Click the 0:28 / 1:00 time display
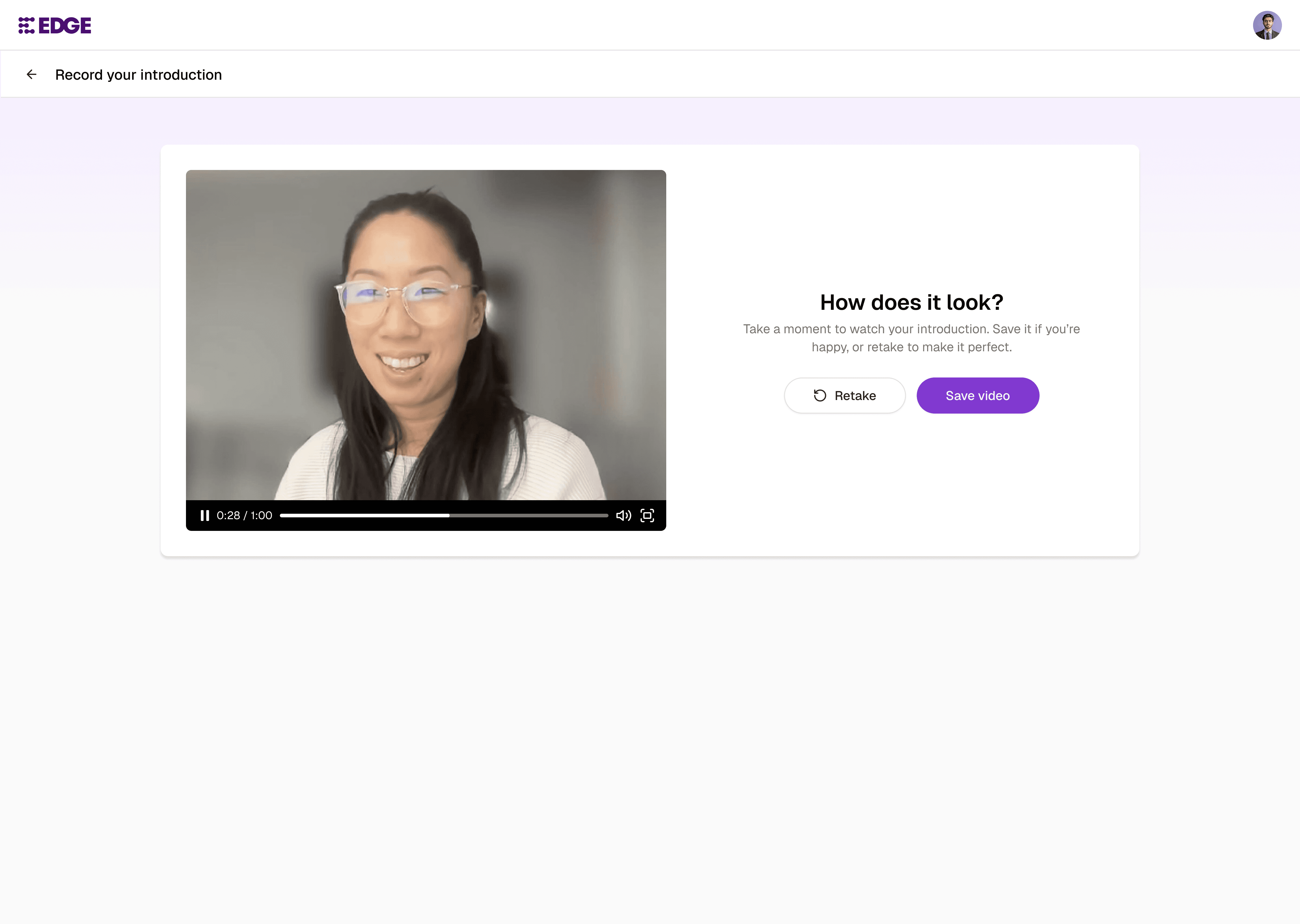The height and width of the screenshot is (924, 1300). tap(244, 516)
